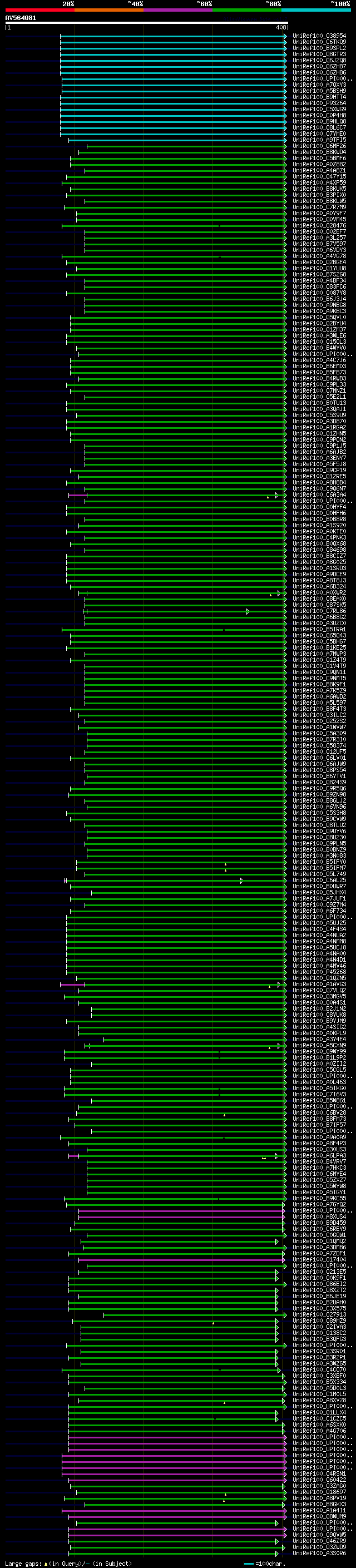Select hit label UniRef100_B1KE25
The height and width of the screenshot is (1568, 356).
319,647
